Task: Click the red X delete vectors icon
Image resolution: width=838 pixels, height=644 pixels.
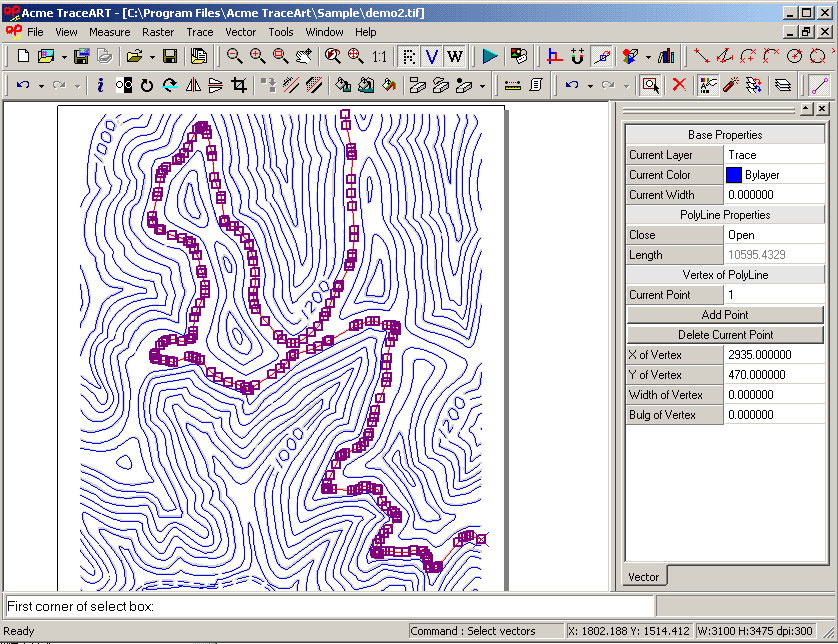Action: (680, 85)
